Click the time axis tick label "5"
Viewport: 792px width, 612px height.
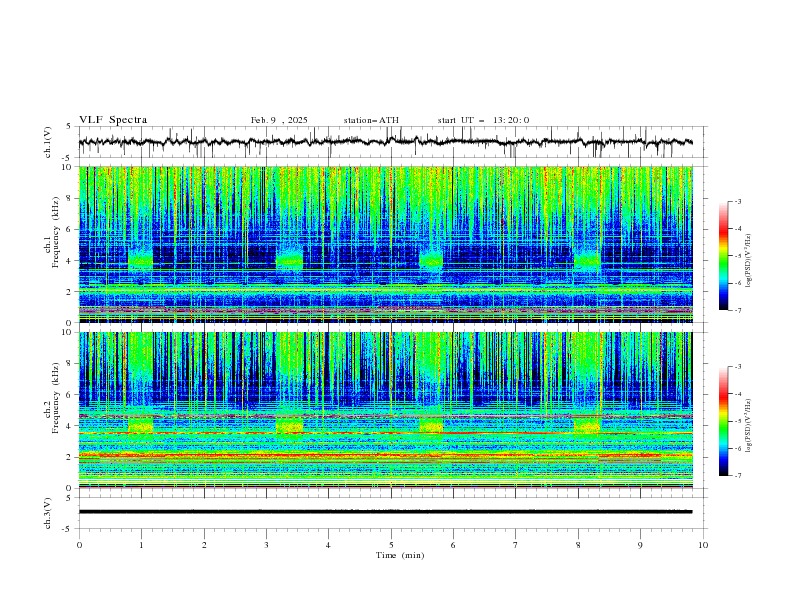coord(391,545)
